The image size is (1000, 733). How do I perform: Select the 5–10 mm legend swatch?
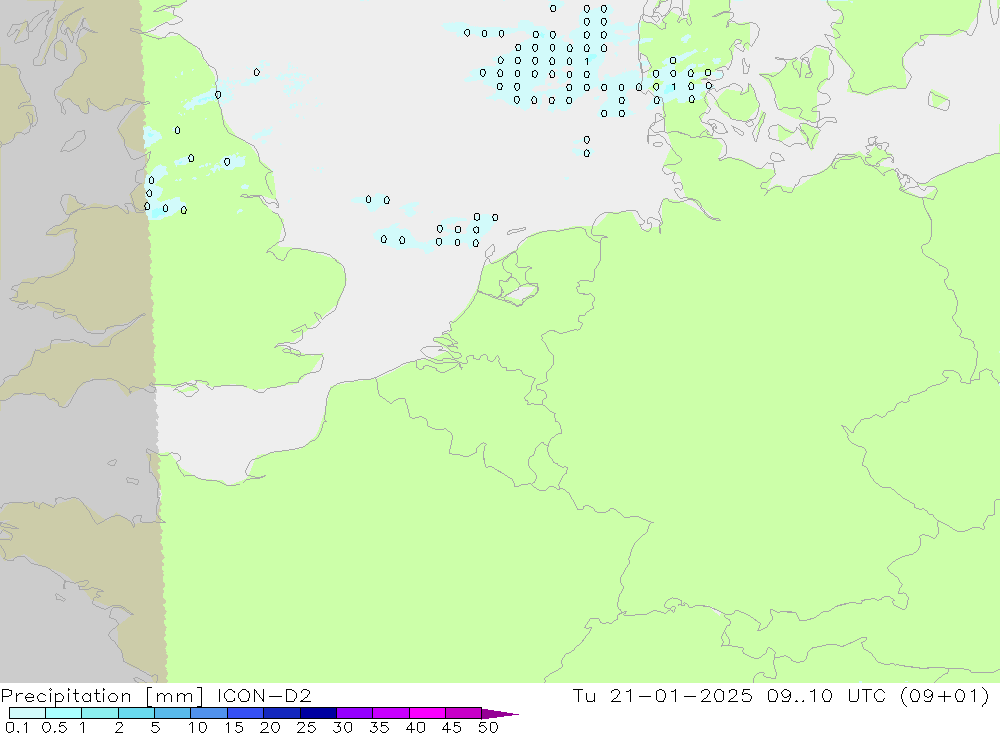pos(172,713)
